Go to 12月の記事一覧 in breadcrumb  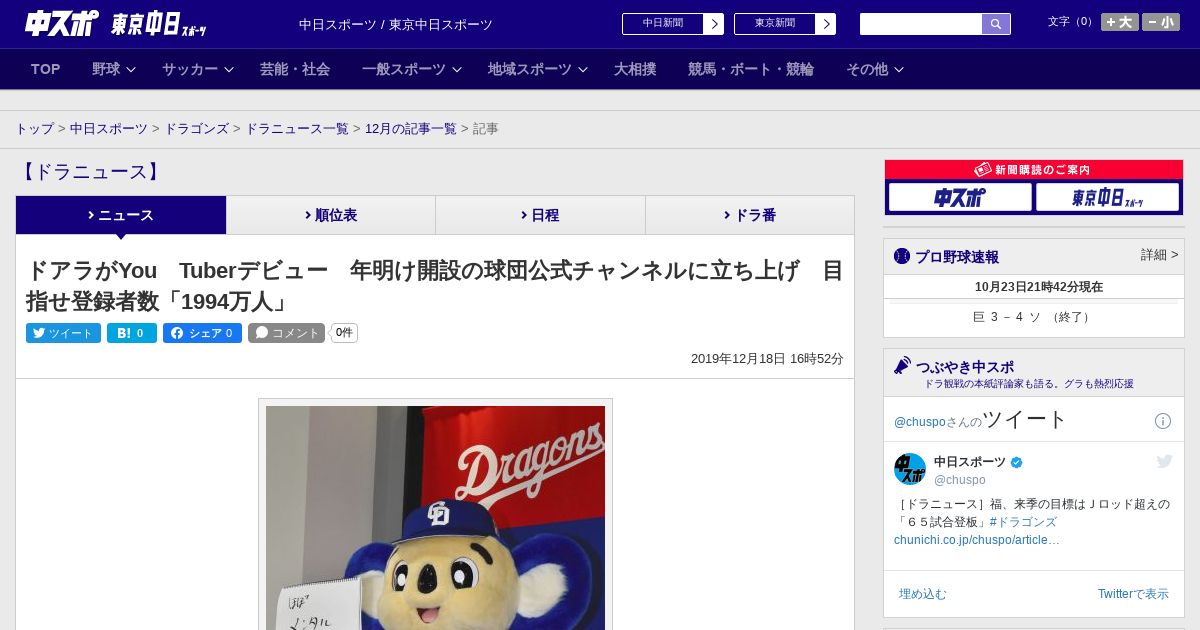point(411,129)
